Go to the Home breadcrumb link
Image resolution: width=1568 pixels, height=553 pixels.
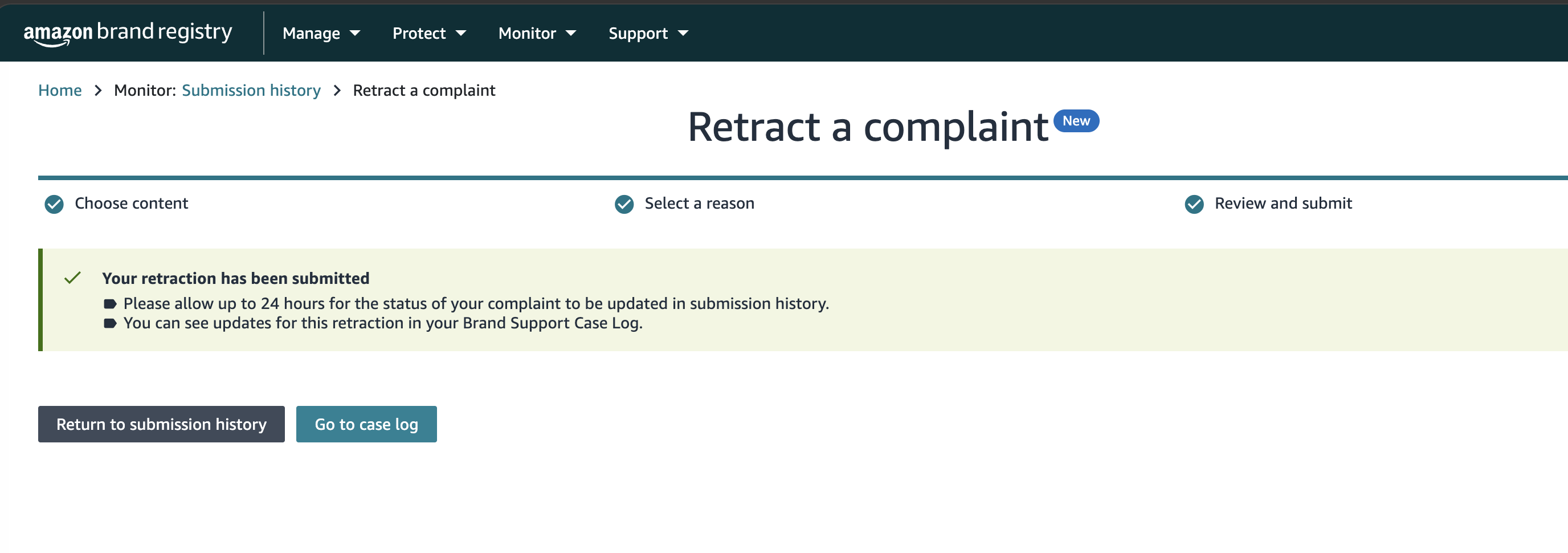coord(60,90)
